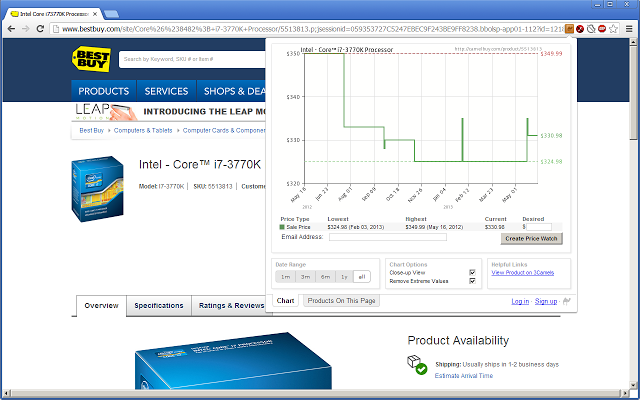Click the AdBlock stop-sign icon
Viewport: 640px width, 400px height.
pyautogui.click(x=602, y=29)
